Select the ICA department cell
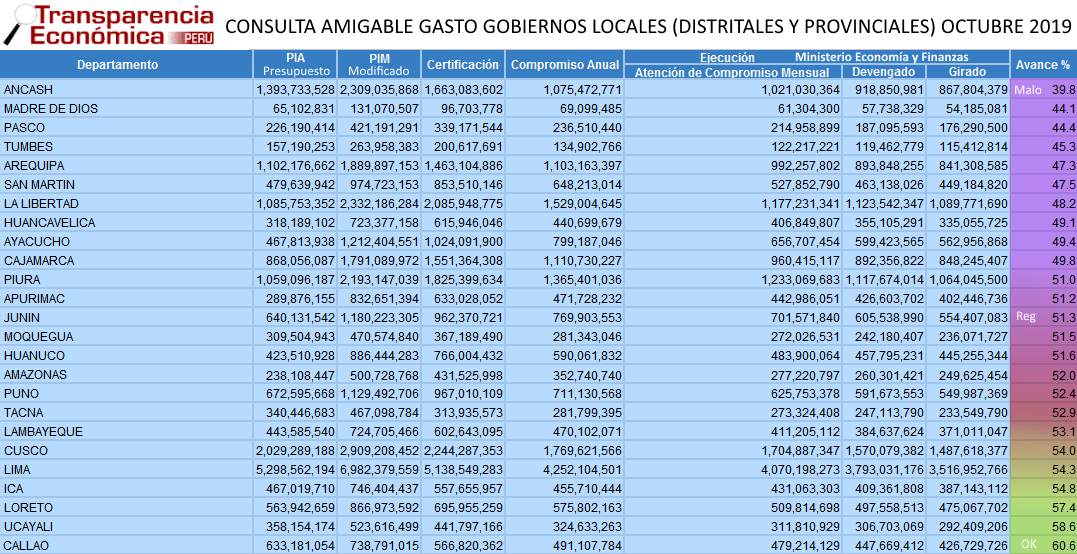1077x554 pixels. (x=126, y=489)
